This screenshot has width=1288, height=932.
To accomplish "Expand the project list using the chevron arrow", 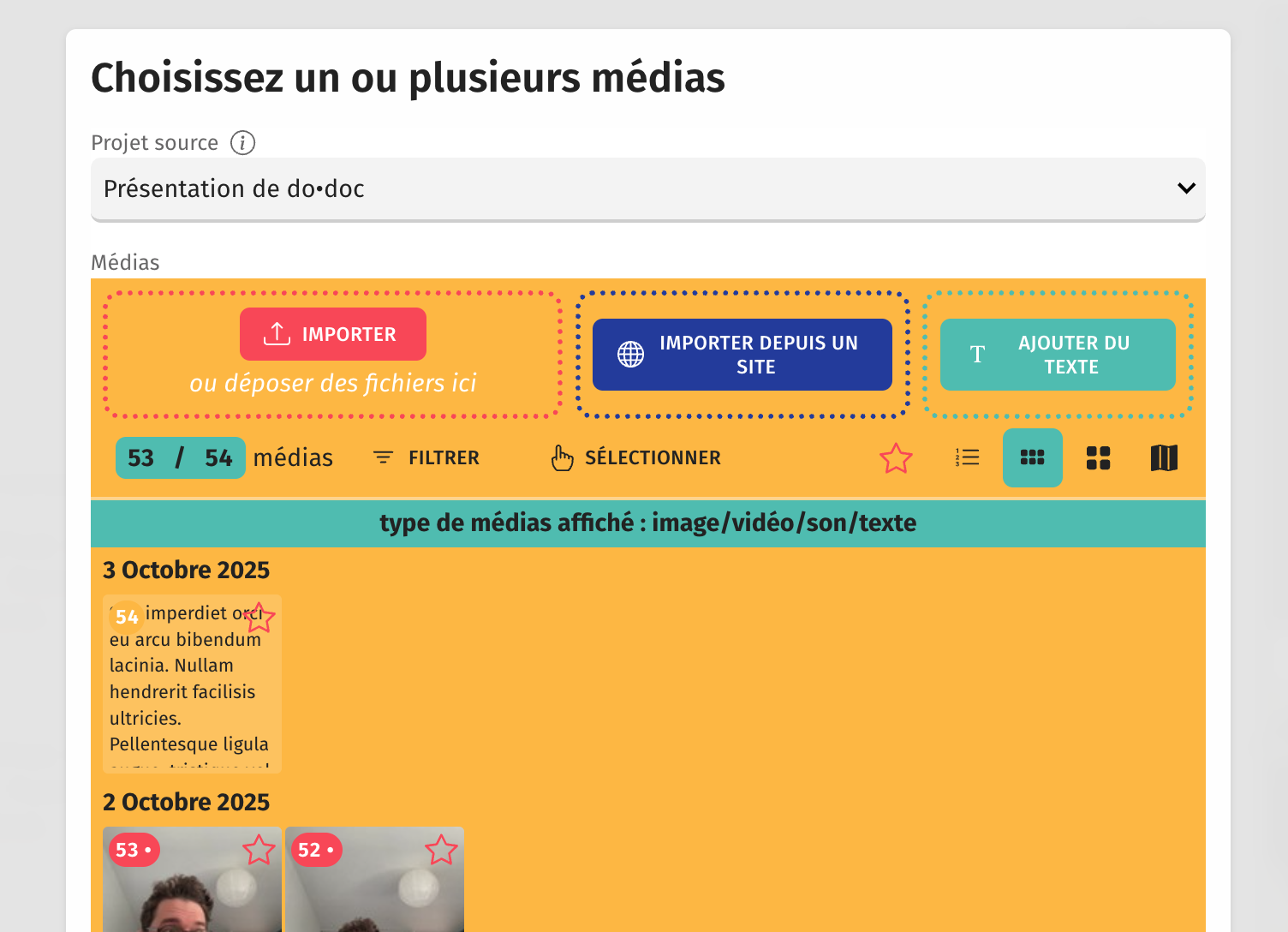I will point(1186,188).
